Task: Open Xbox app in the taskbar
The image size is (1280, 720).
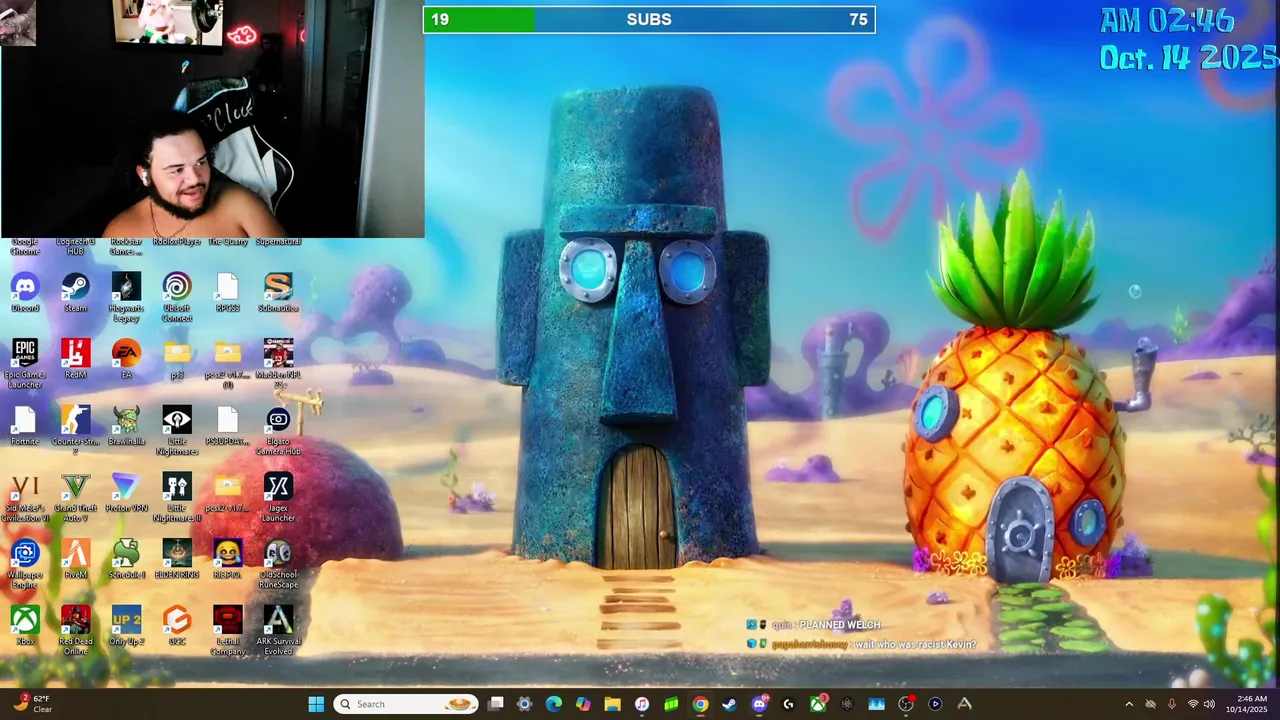Action: click(x=818, y=704)
